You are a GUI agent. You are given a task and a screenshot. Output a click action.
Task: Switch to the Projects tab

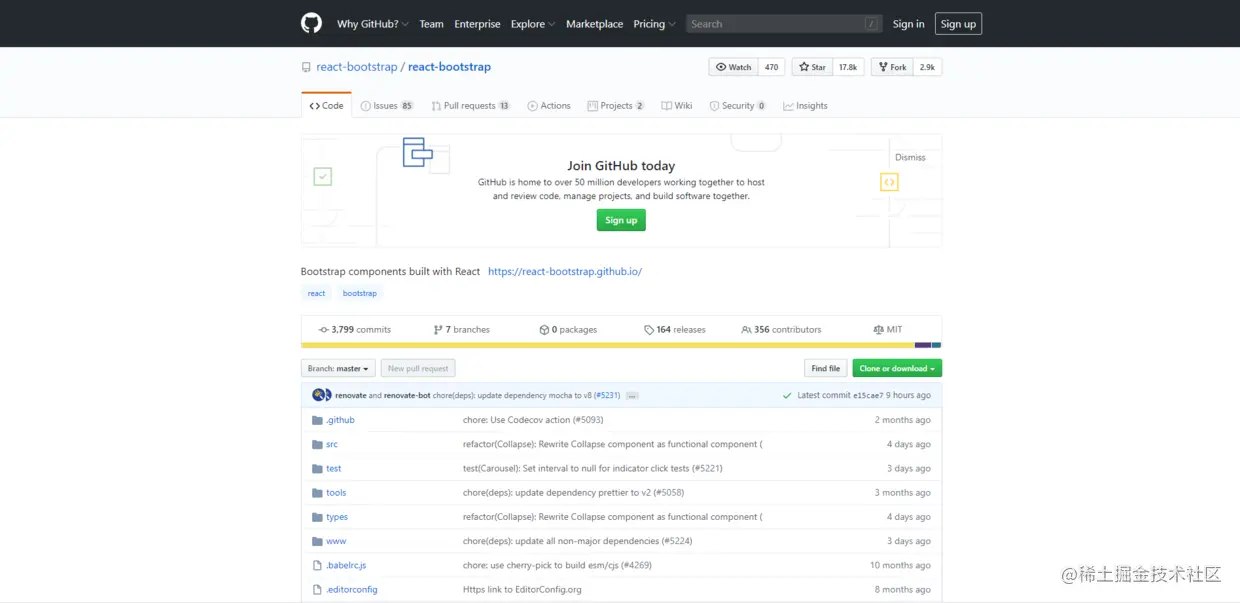click(616, 106)
